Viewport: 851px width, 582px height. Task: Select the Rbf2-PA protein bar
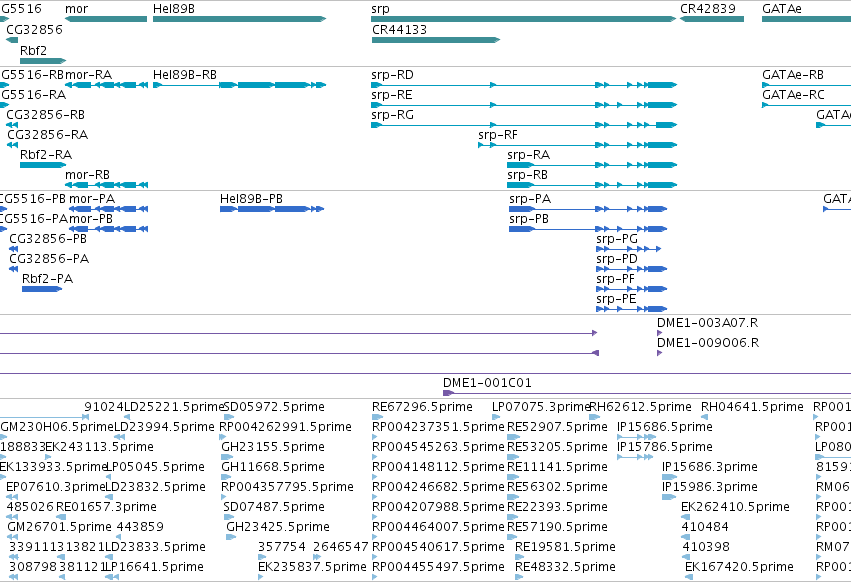coord(42,289)
